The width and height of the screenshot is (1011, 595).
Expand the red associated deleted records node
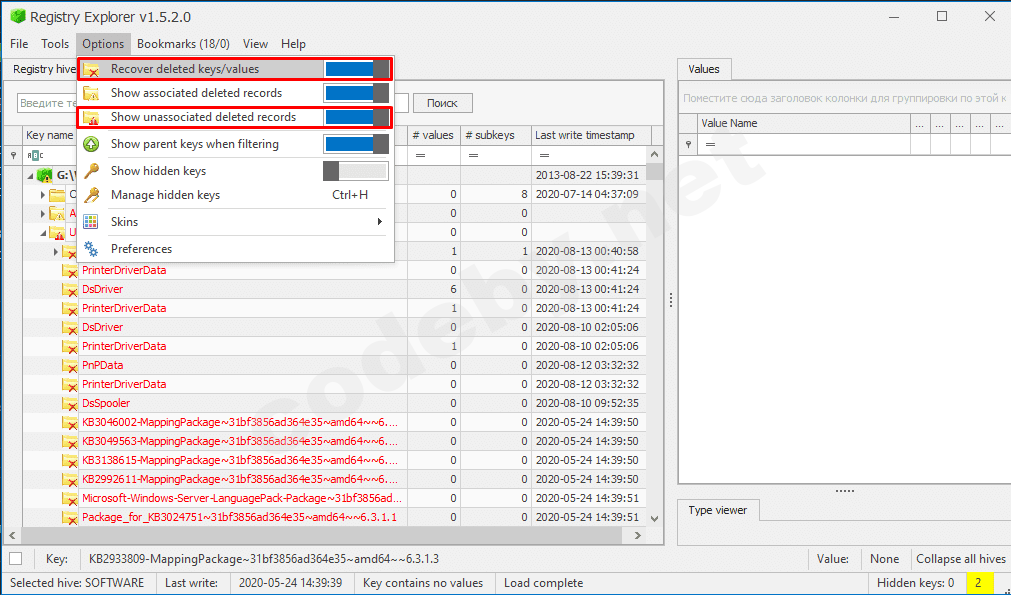[43, 213]
